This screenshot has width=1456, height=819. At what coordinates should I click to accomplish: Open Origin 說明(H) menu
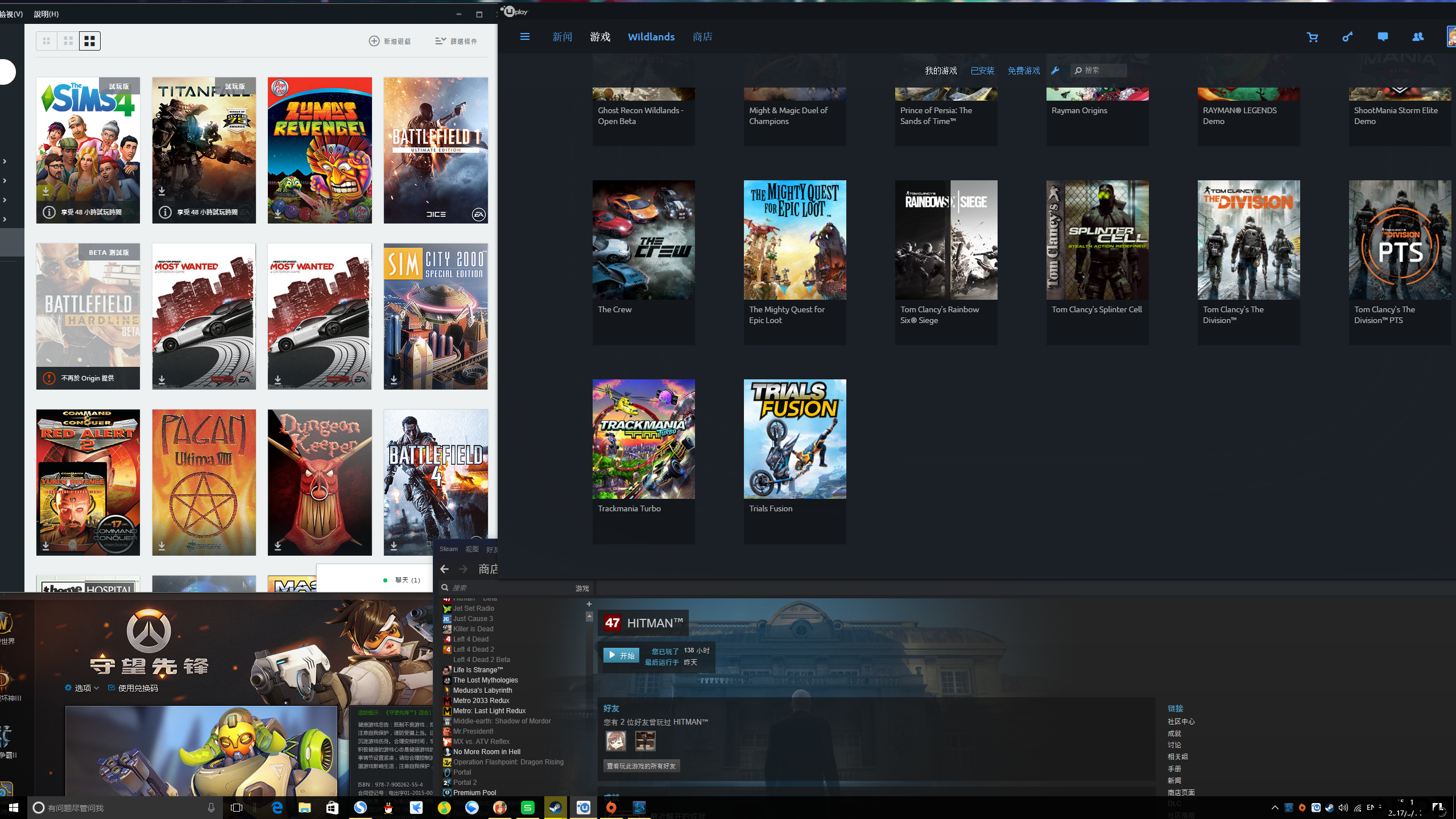[x=46, y=14]
